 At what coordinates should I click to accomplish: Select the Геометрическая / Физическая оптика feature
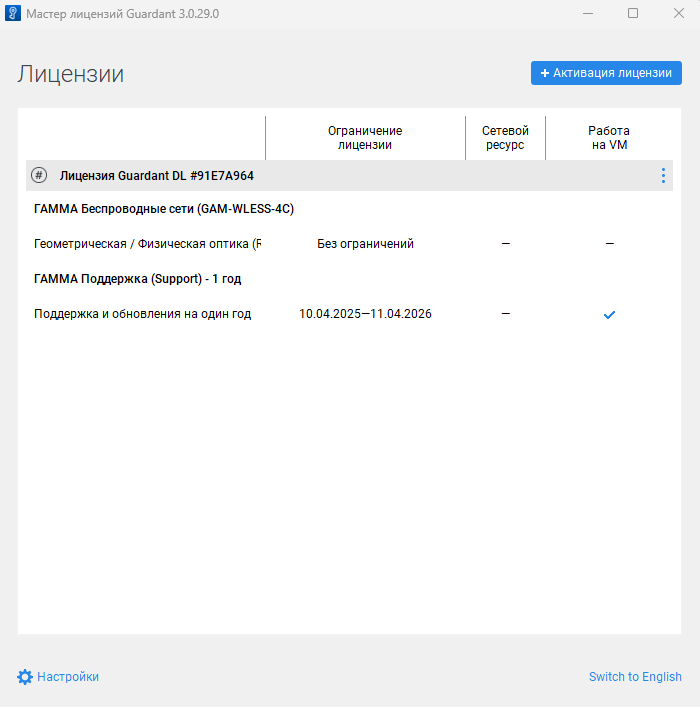click(x=147, y=244)
